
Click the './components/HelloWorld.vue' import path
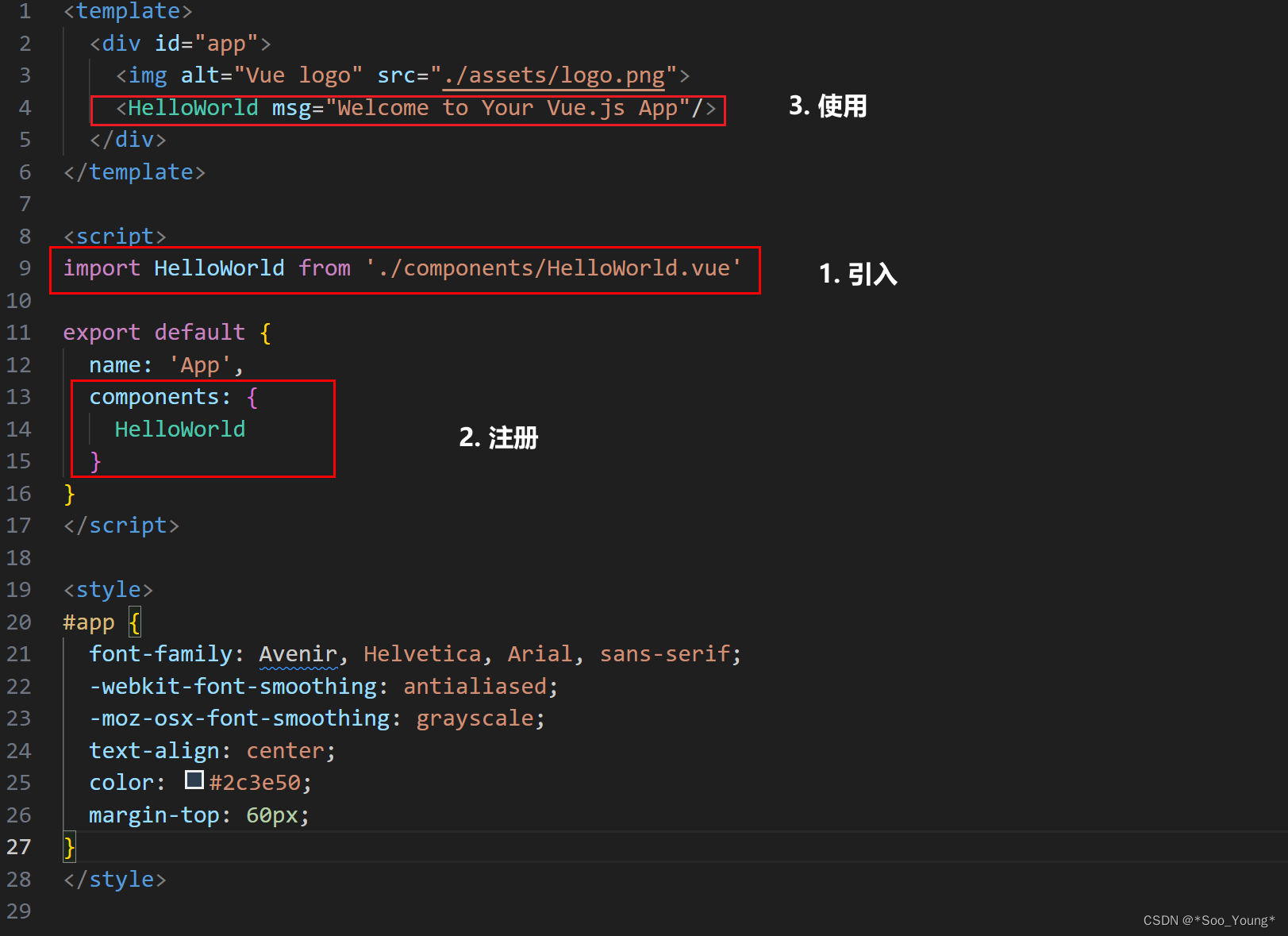click(x=553, y=268)
